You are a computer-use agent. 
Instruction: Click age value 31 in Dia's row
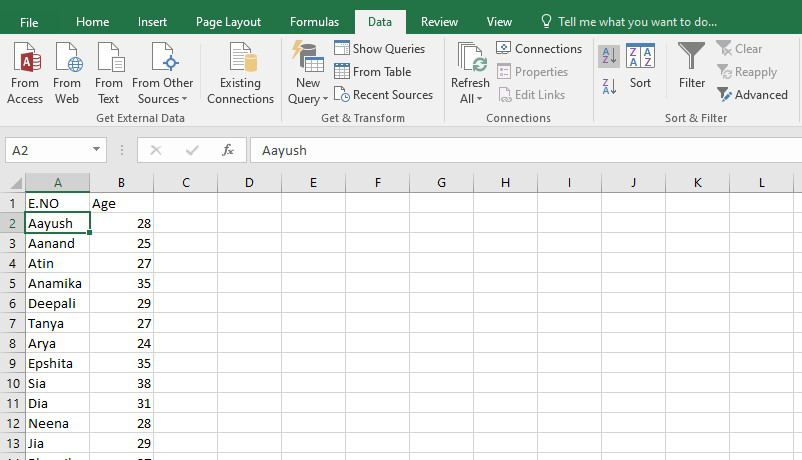tap(121, 403)
